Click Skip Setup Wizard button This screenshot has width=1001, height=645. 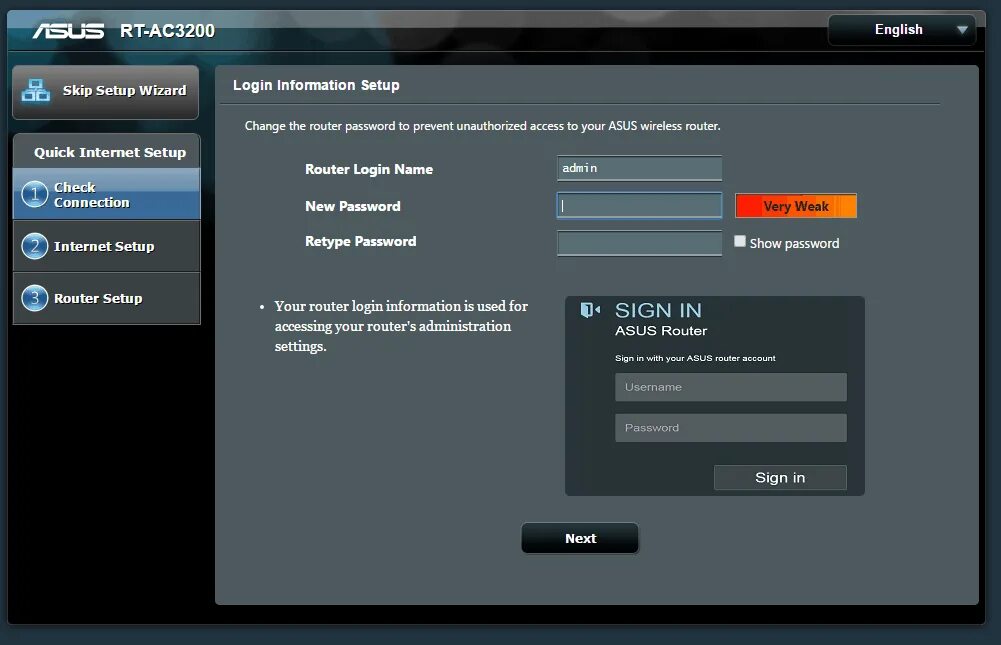[105, 92]
